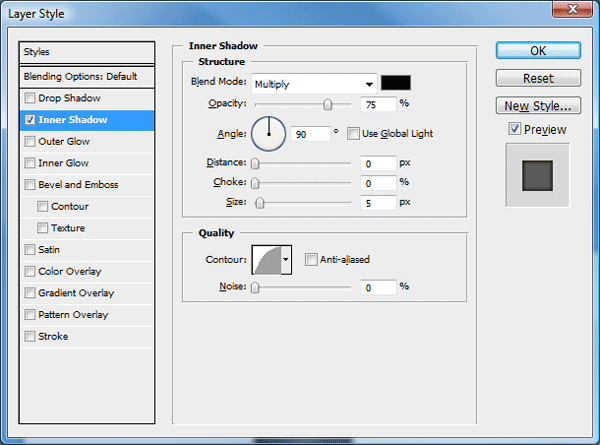This screenshot has width=600, height=445.
Task: Confirm with the OK button
Action: 538,51
